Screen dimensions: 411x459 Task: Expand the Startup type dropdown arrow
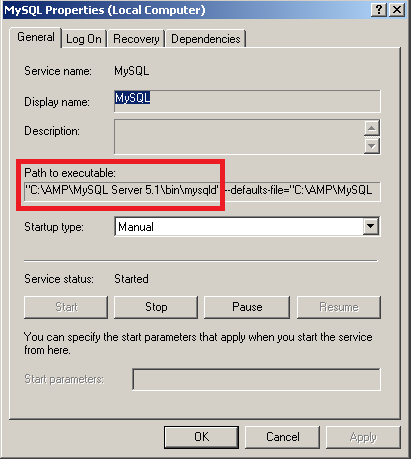[x=371, y=226]
